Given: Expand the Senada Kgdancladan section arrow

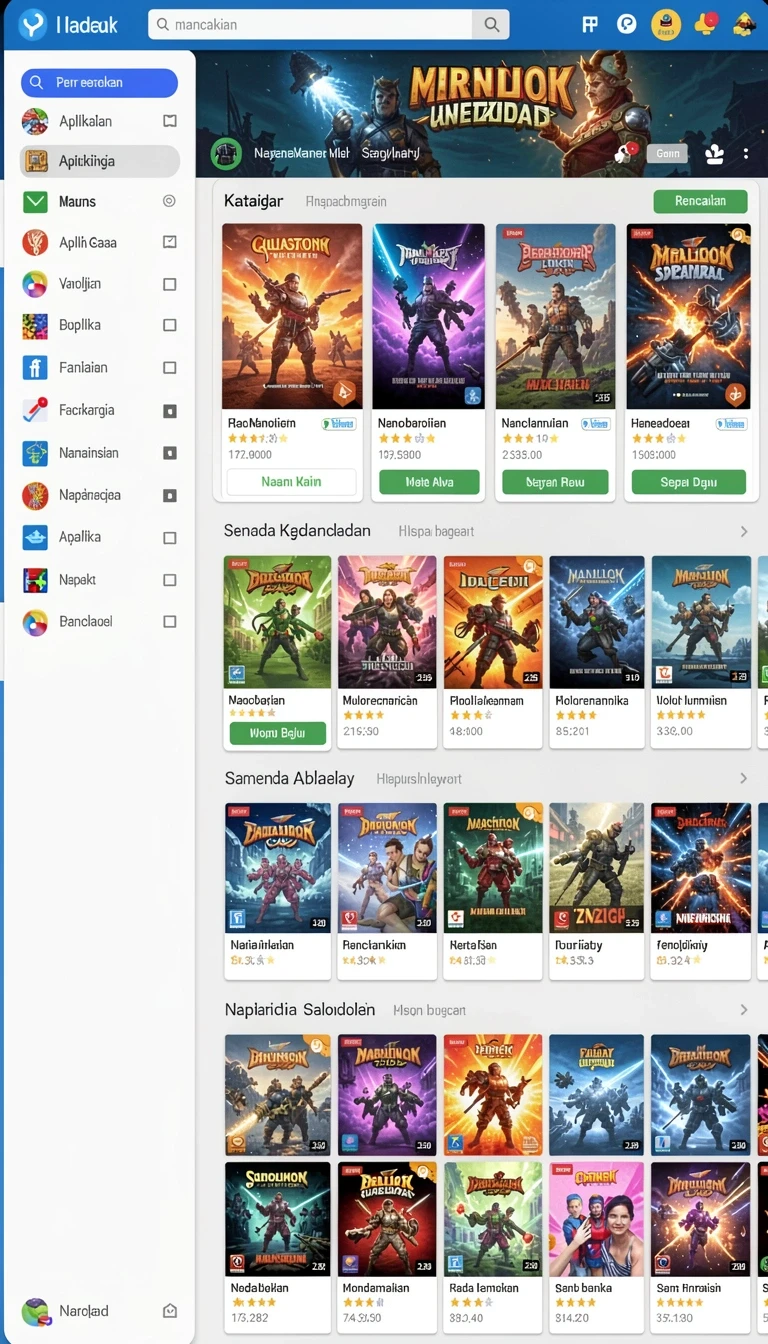Looking at the screenshot, I should point(743,531).
